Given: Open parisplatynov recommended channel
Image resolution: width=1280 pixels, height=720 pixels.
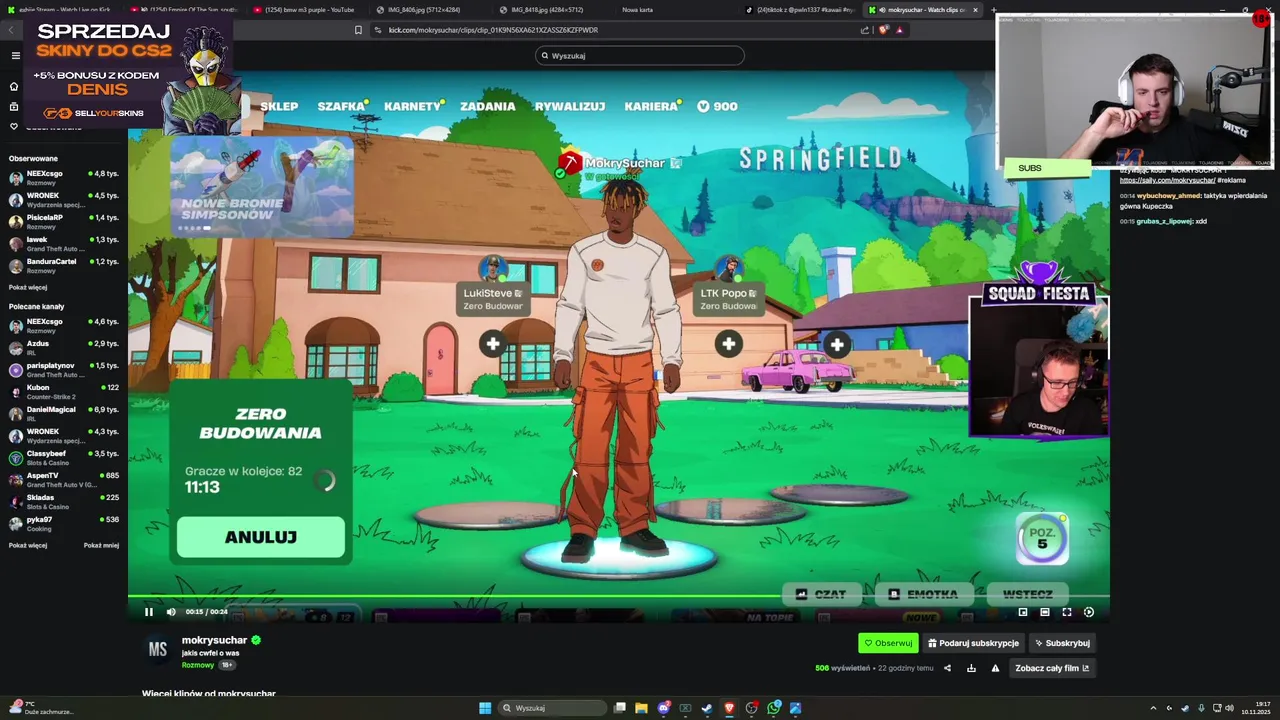Looking at the screenshot, I should click(x=63, y=369).
